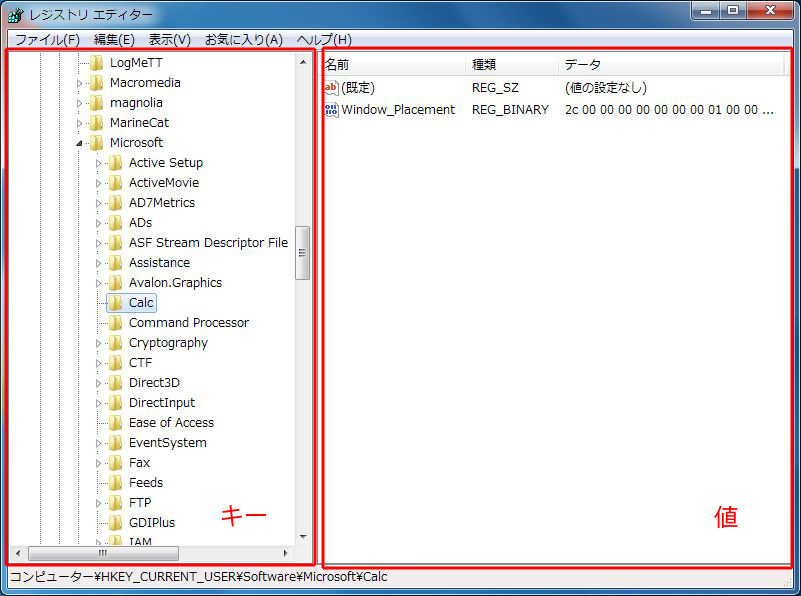Viewport: 801px width, 596px height.
Task: Click the status bar registry path
Action: (199, 577)
